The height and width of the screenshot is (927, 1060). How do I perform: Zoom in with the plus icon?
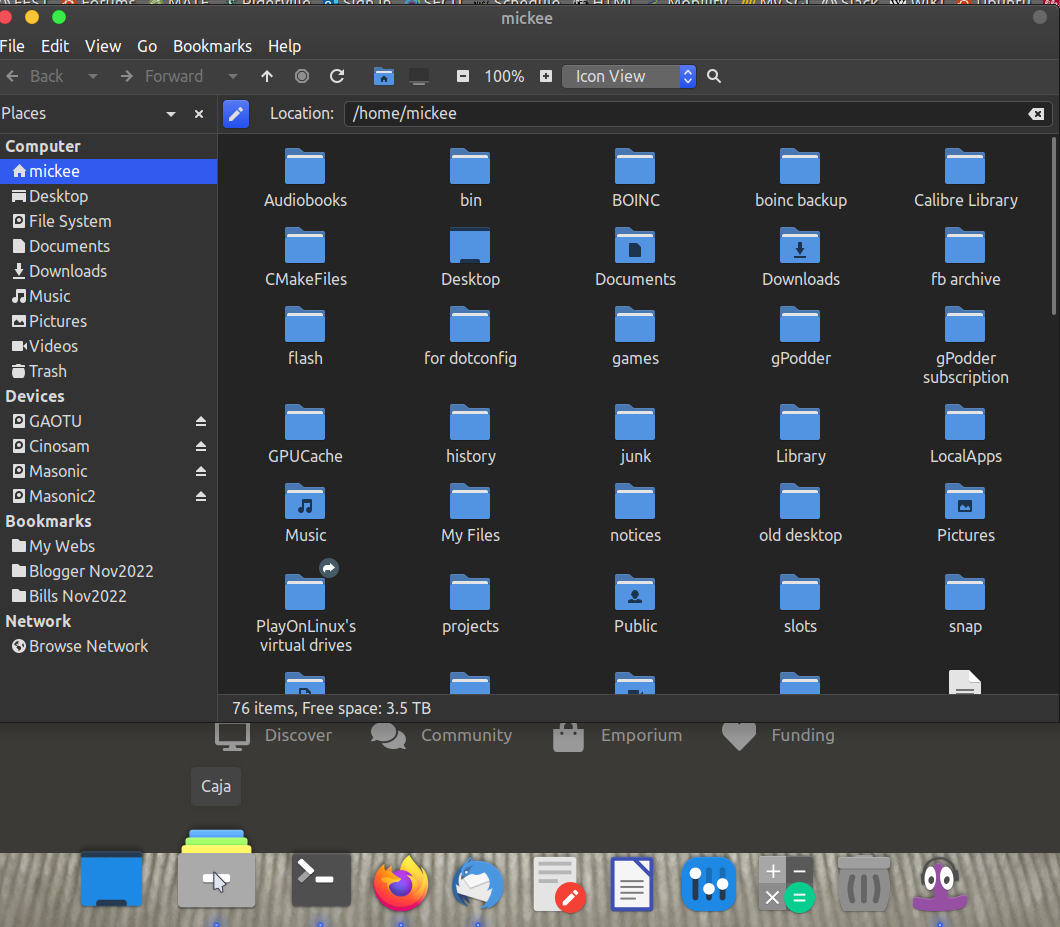[546, 76]
